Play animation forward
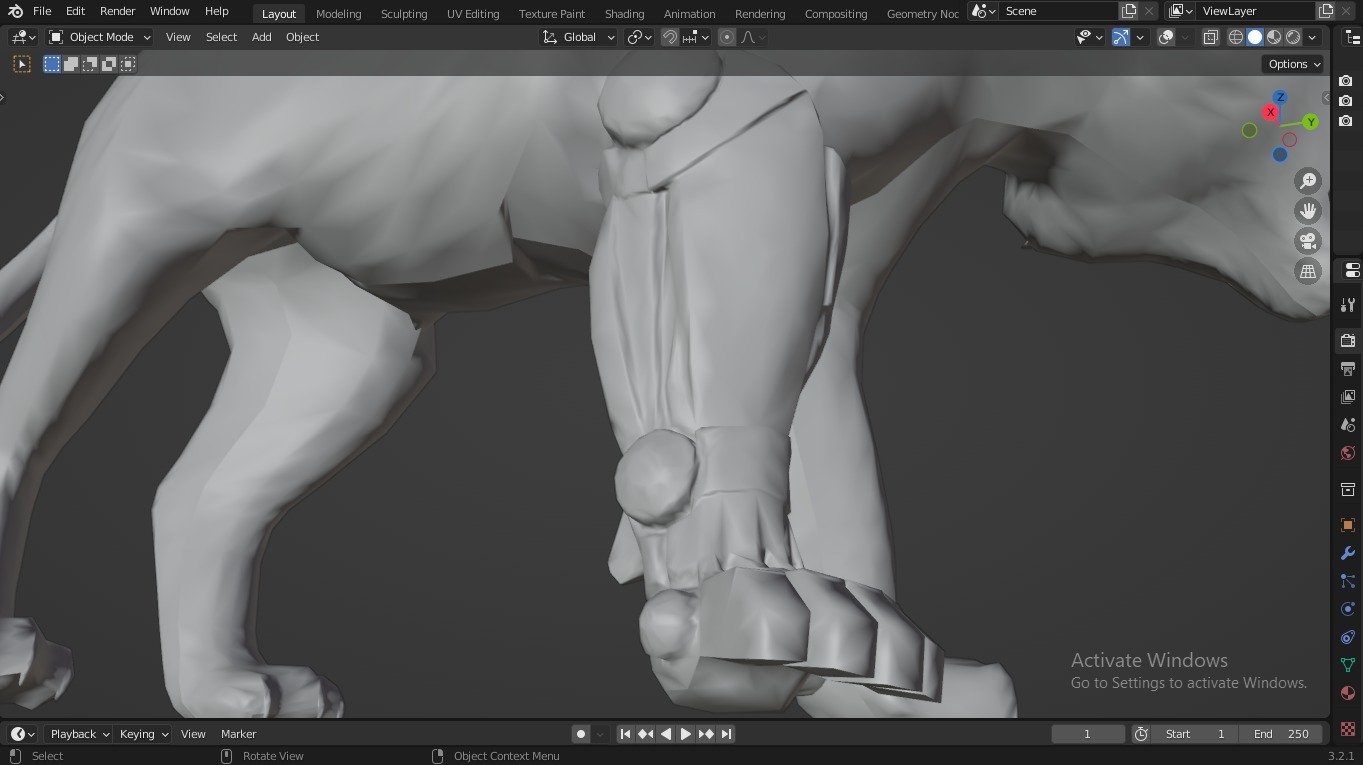Viewport: 1363px width, 765px height. [686, 734]
